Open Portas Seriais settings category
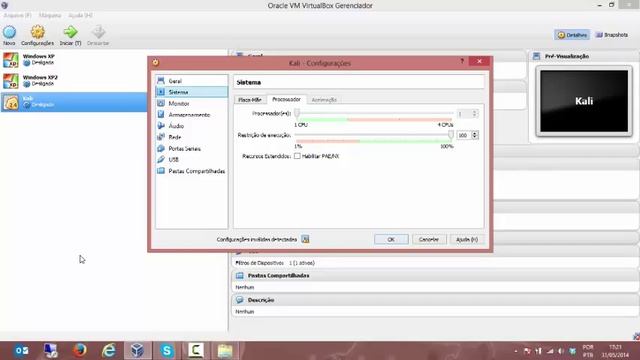The height and width of the screenshot is (360, 640). coord(191,149)
